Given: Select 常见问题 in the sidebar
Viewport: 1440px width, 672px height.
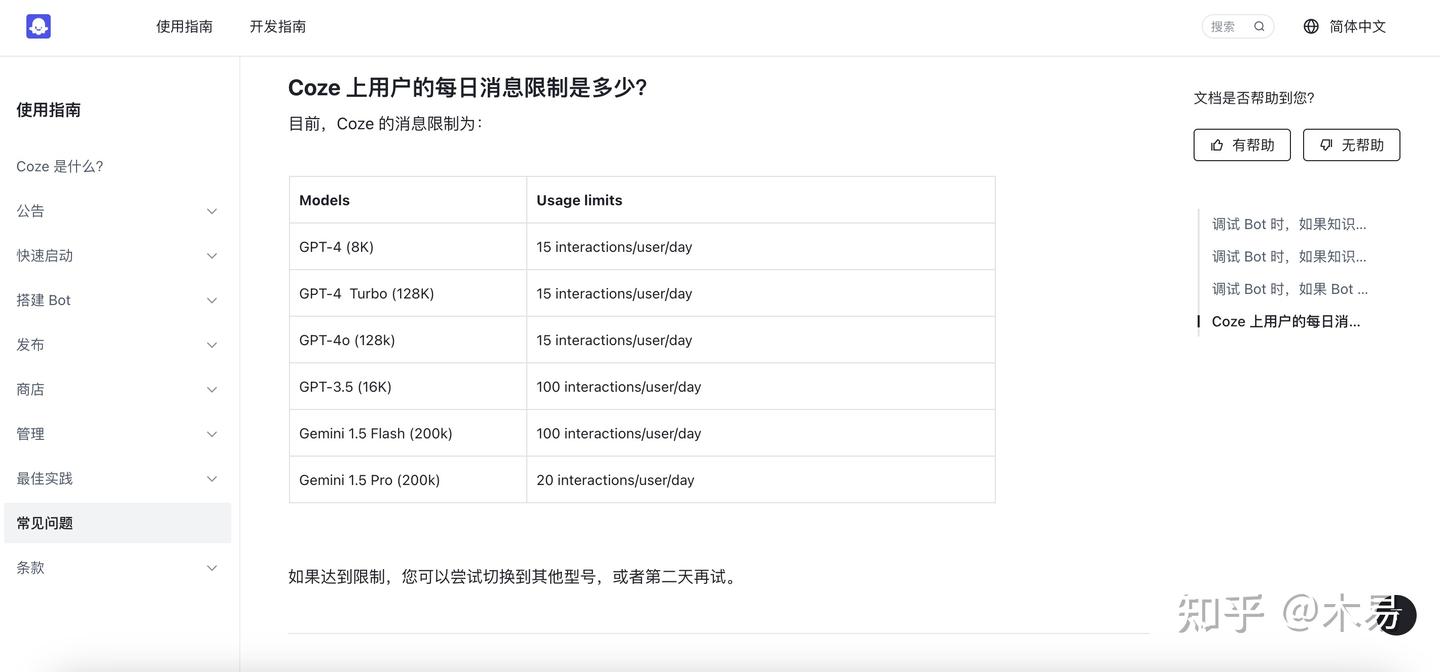Looking at the screenshot, I should click(45, 520).
